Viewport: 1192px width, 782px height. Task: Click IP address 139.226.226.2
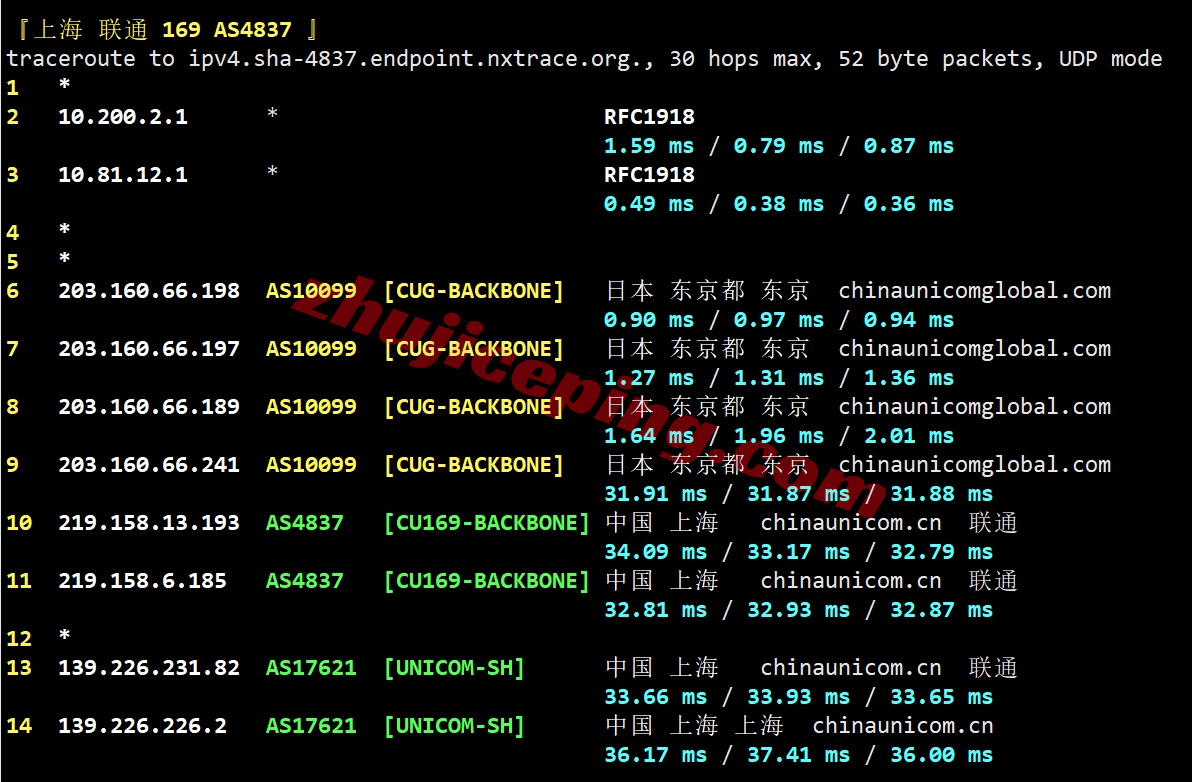click(x=142, y=726)
